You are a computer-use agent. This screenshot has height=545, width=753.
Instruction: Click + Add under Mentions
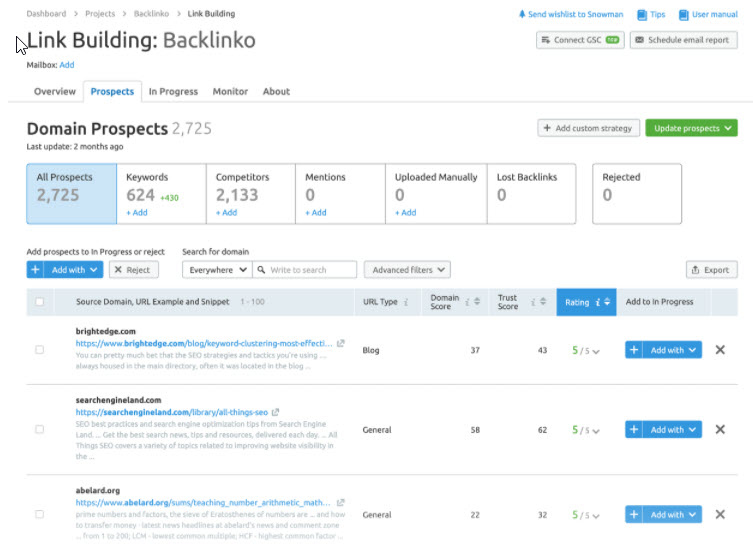pos(316,213)
